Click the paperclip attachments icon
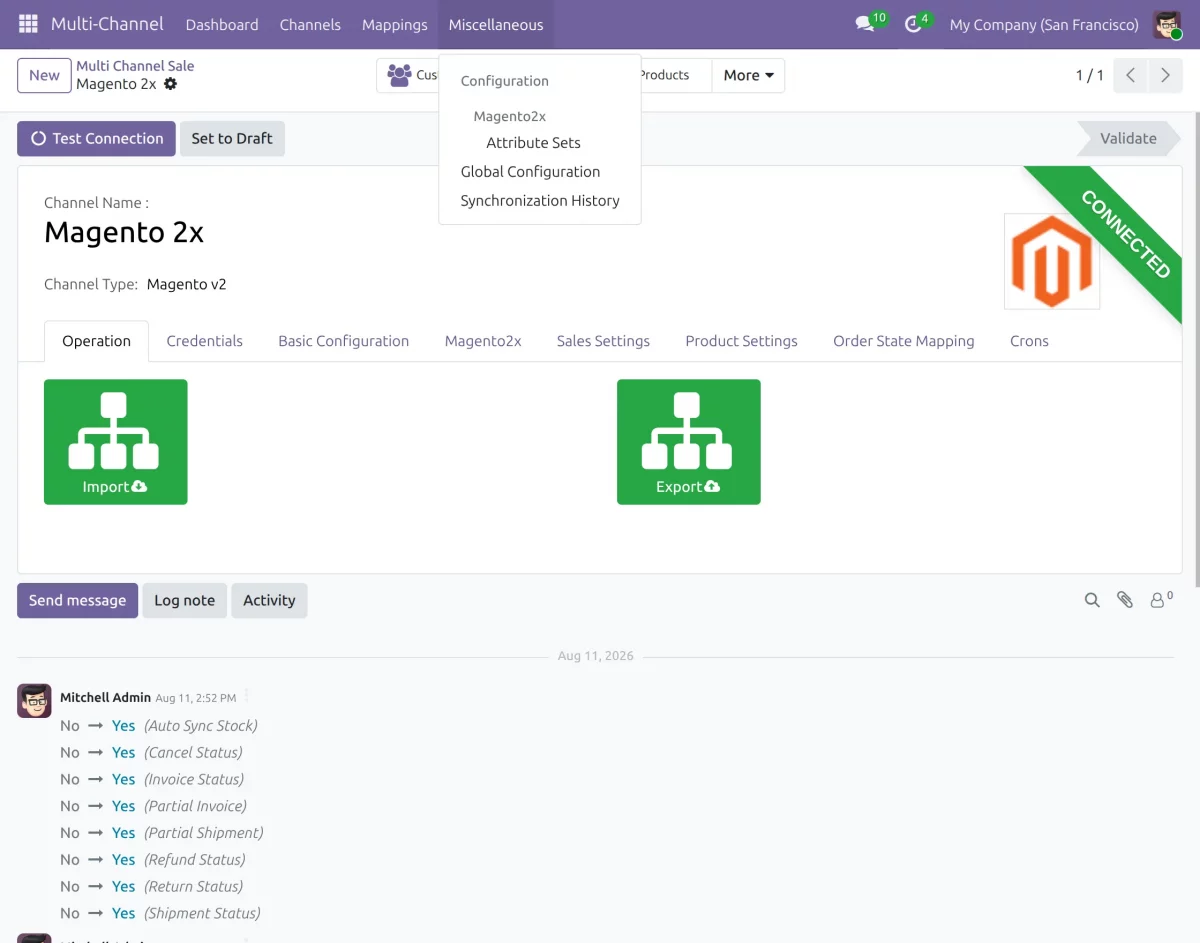The width and height of the screenshot is (1200, 943). (1125, 600)
